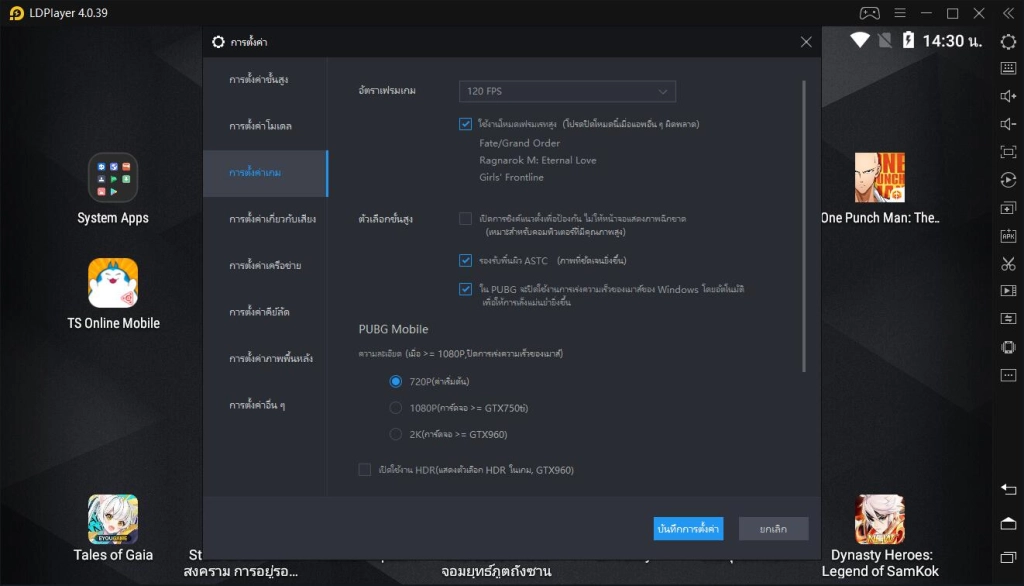Screen dimensions: 1024x586
Task: Collapse the right sidebar with double chevron
Action: click(x=1008, y=13)
